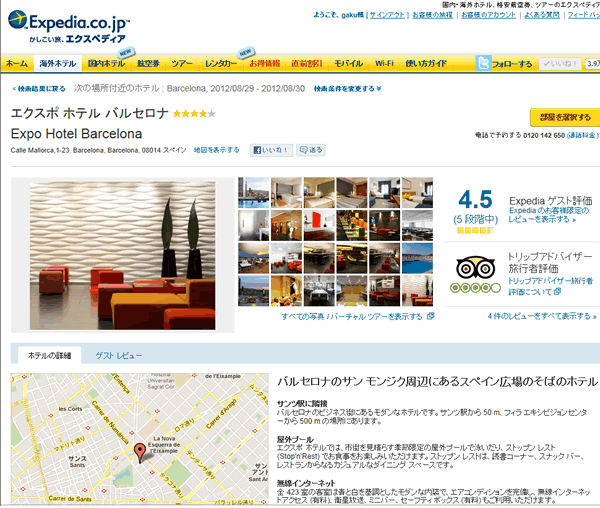Expand 検索条件を変更する search options
This screenshot has width=600, height=508.
click(347, 89)
